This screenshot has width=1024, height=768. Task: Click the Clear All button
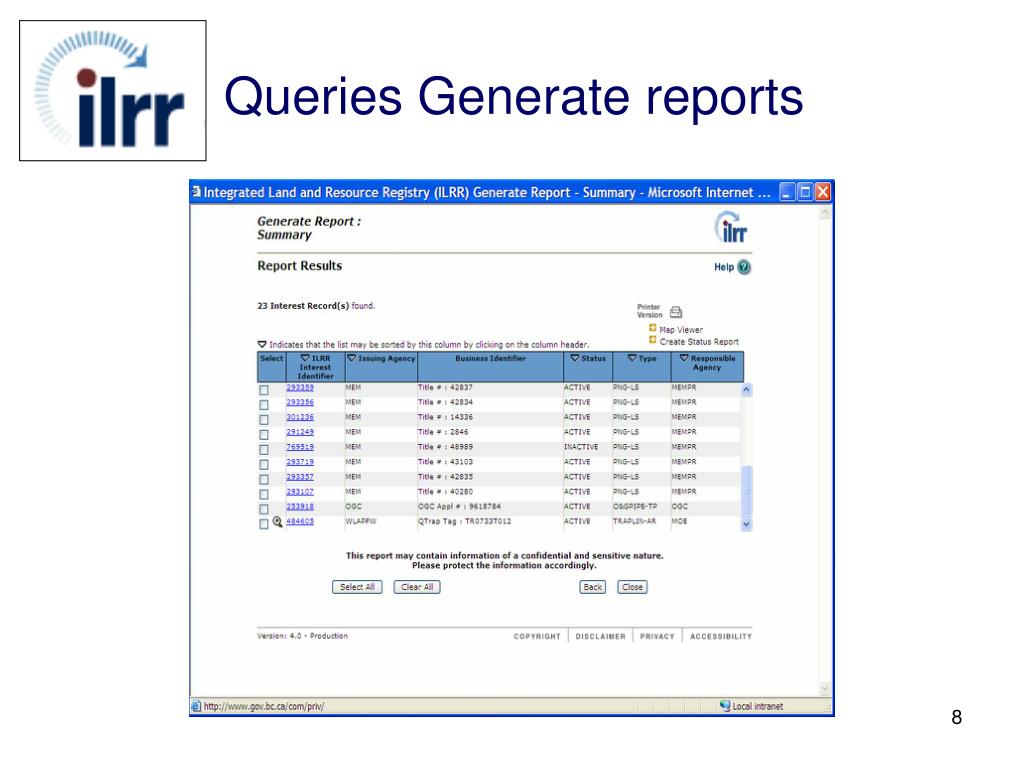click(417, 587)
